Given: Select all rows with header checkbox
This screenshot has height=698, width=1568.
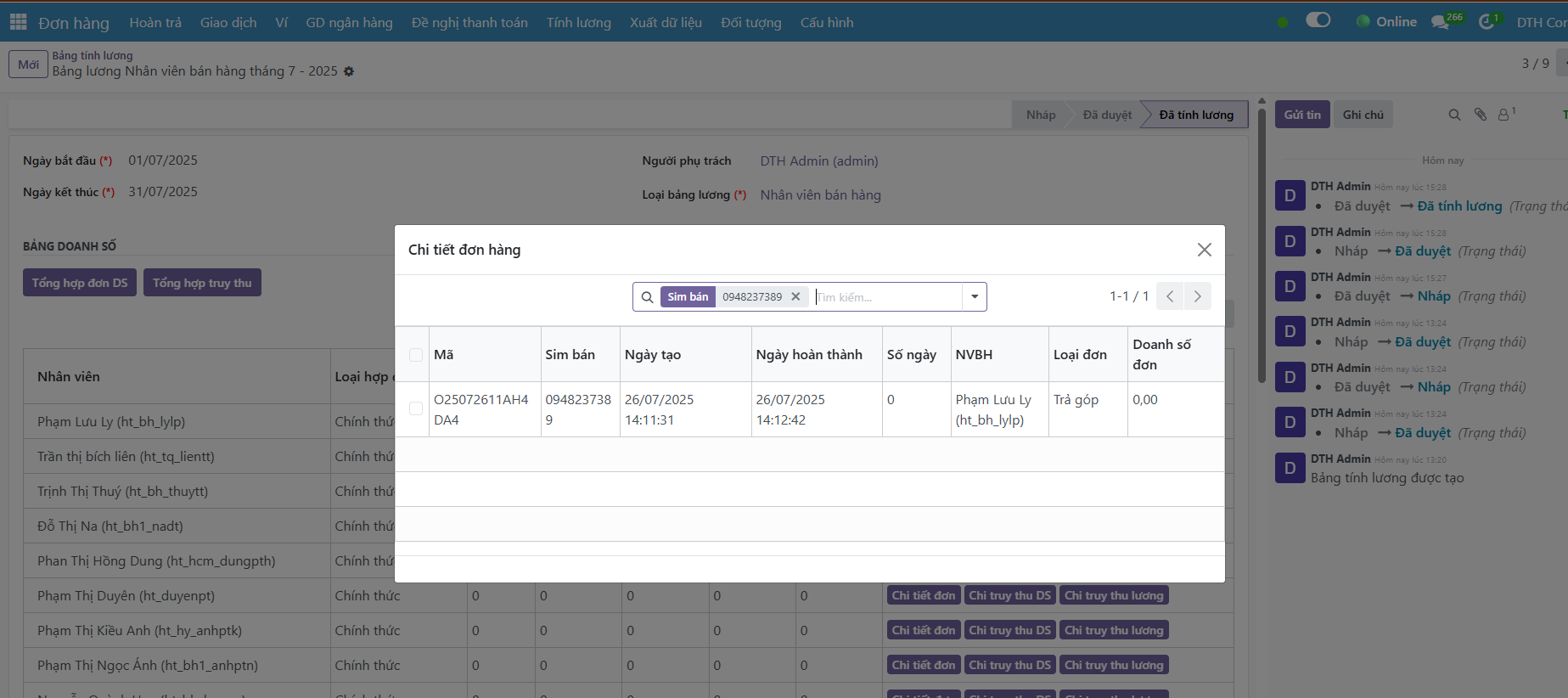Looking at the screenshot, I should 416,355.
